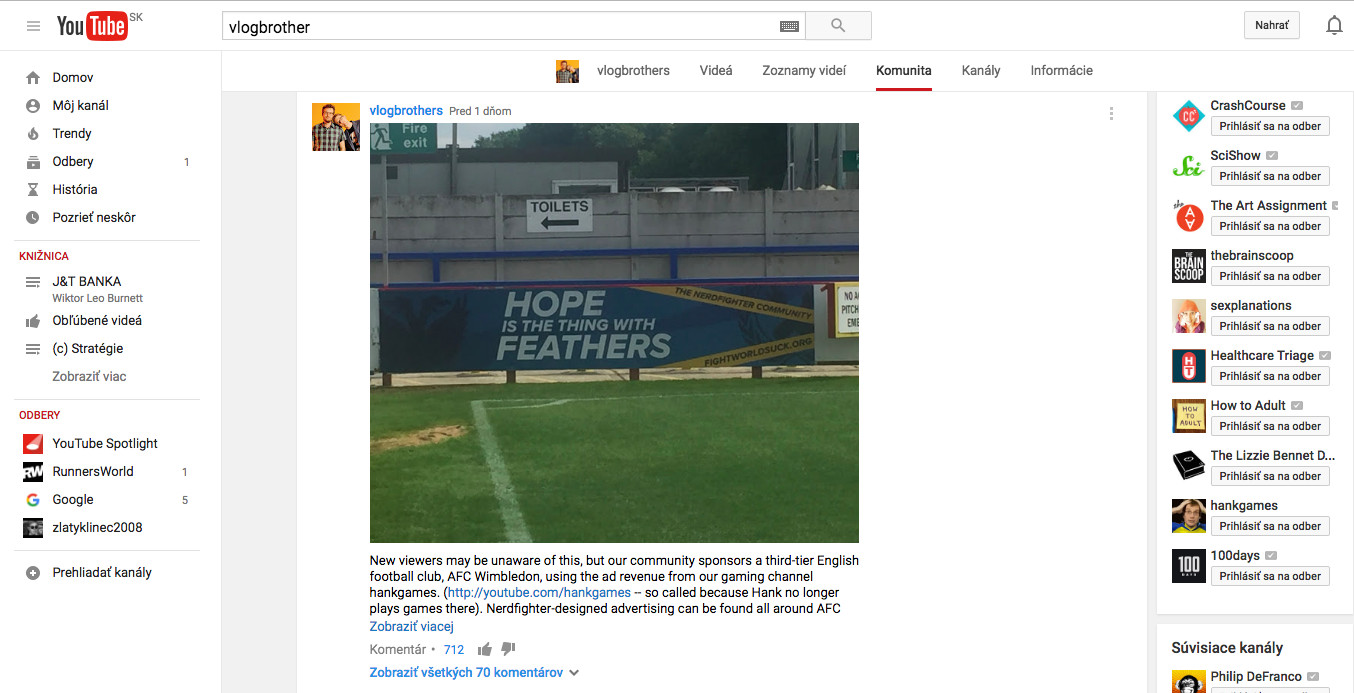Like the post with thumbs up
1354x693 pixels.
pyautogui.click(x=485, y=649)
